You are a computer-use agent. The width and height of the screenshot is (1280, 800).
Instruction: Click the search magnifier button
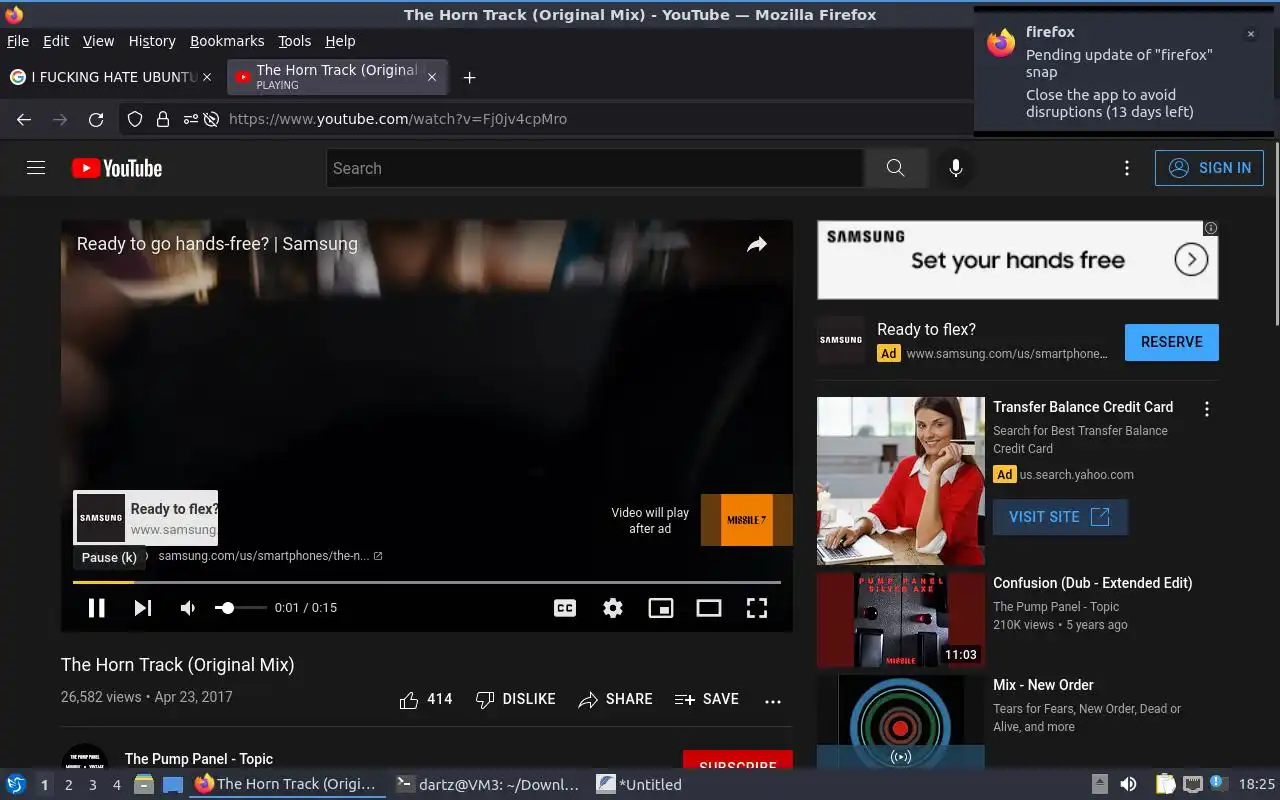point(895,168)
